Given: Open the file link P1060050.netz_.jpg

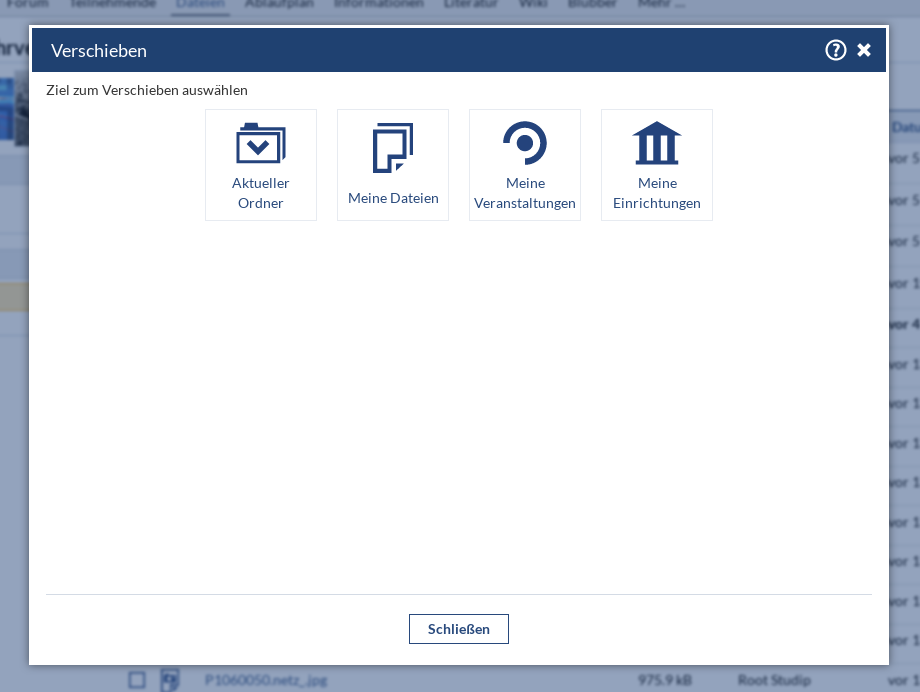Looking at the screenshot, I should pyautogui.click(x=265, y=680).
